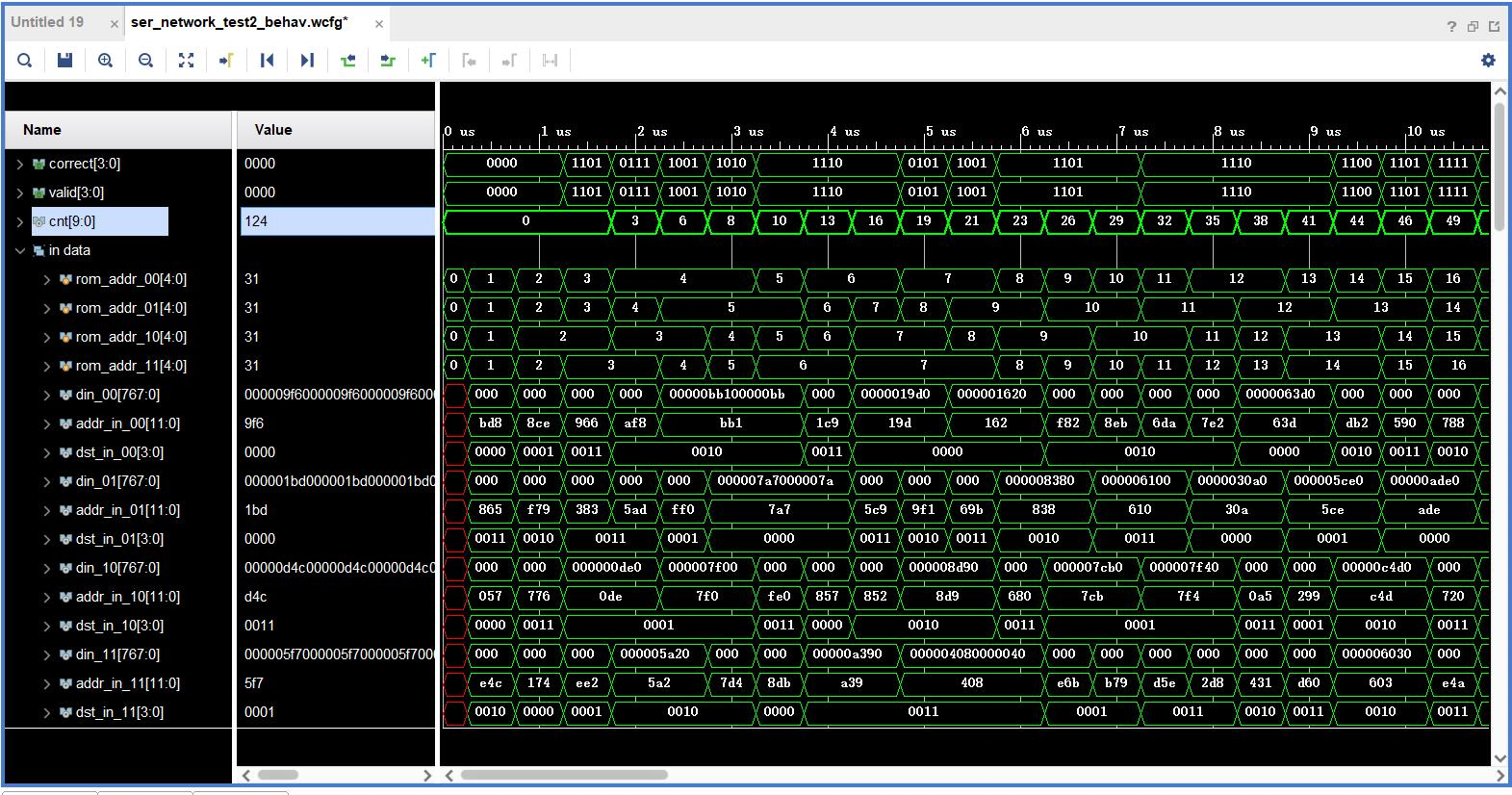1512x795 pixels.
Task: Jump to previous transition icon
Action: [x=348, y=61]
